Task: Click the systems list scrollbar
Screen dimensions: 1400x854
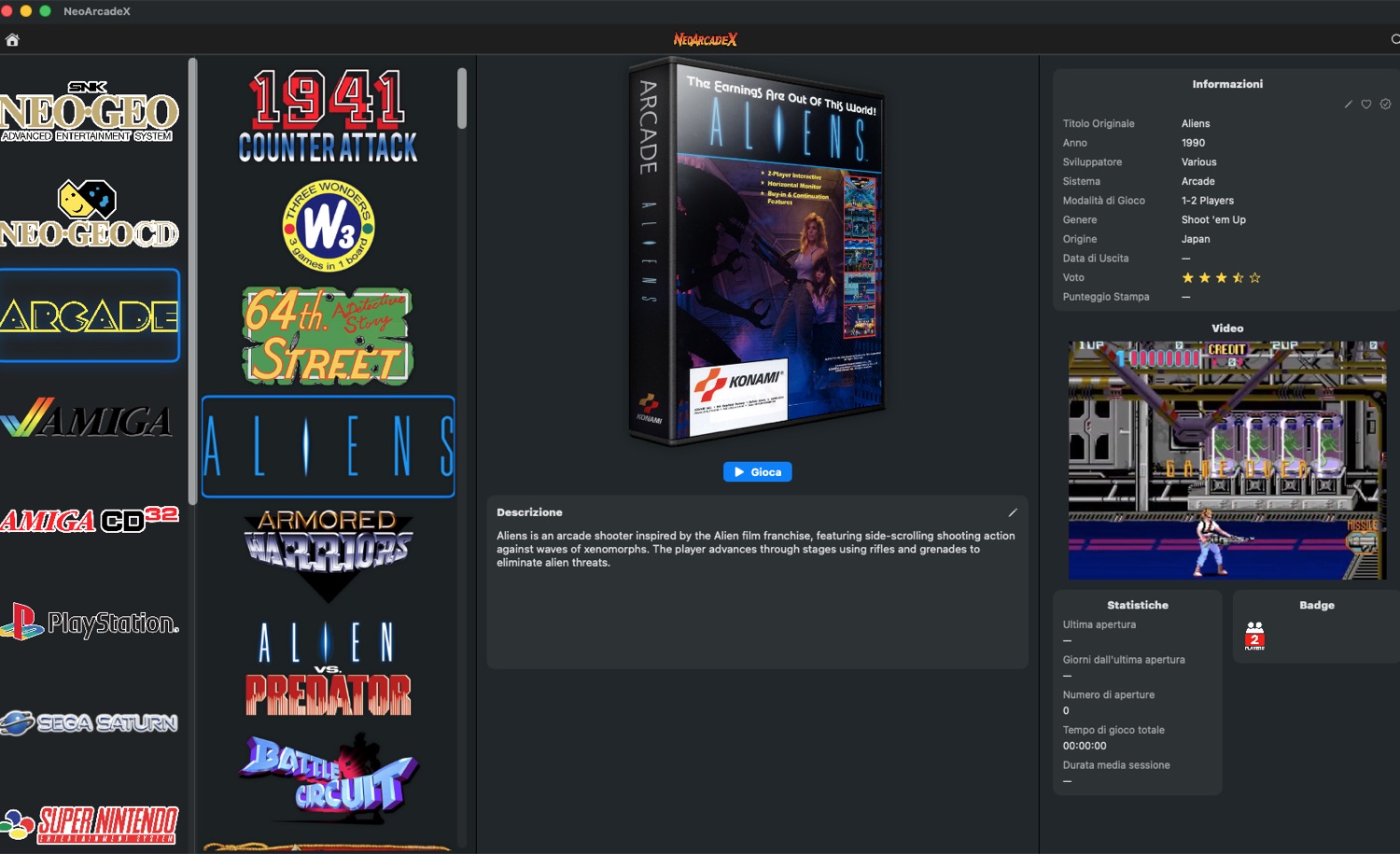Action: pos(192,280)
